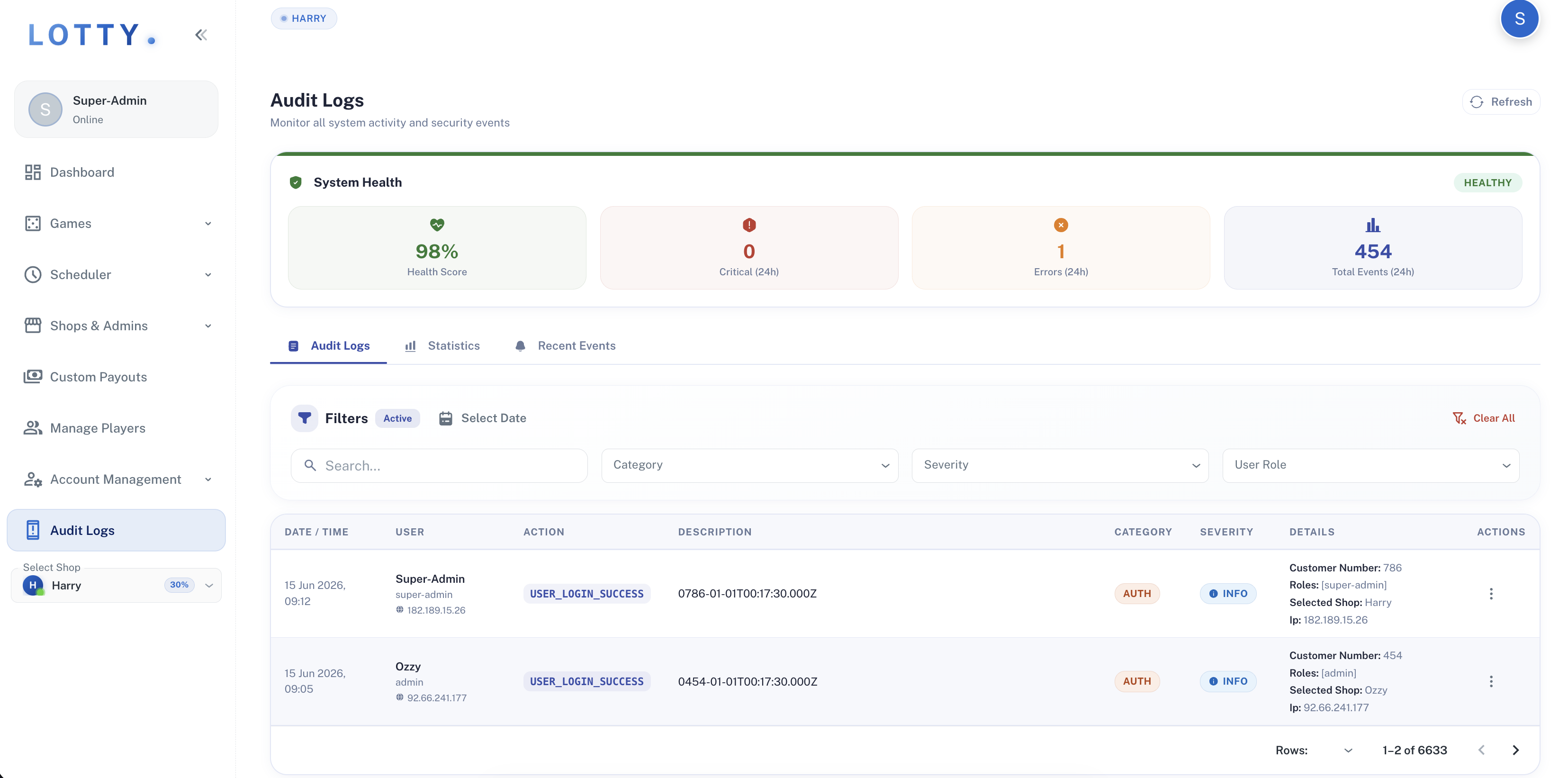Screen dimensions: 1568x778
Task: Click the calendar icon beside Select Date
Action: (446, 418)
